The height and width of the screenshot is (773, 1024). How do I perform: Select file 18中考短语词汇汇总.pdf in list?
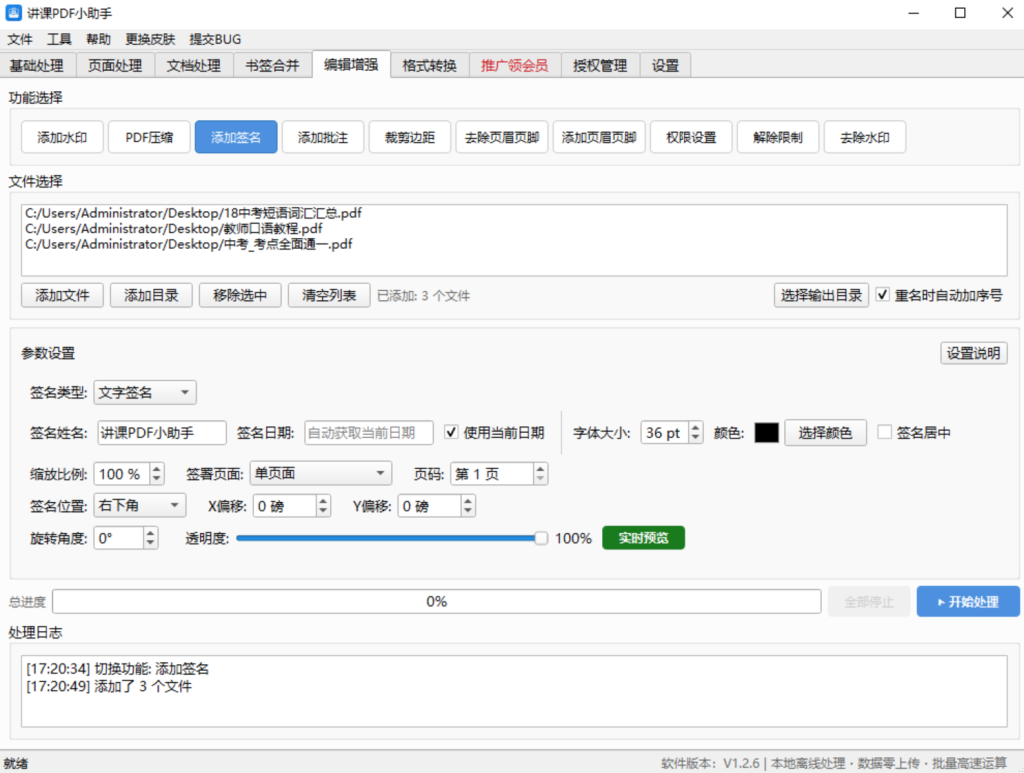[x=193, y=213]
